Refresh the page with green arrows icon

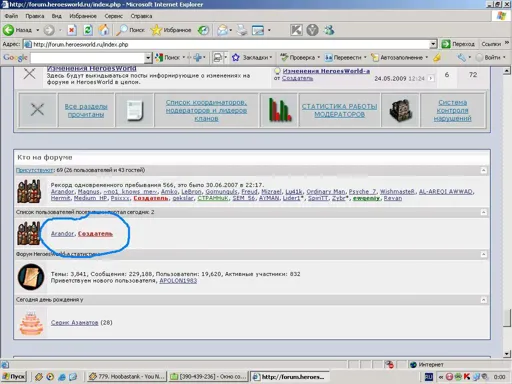point(88,30)
